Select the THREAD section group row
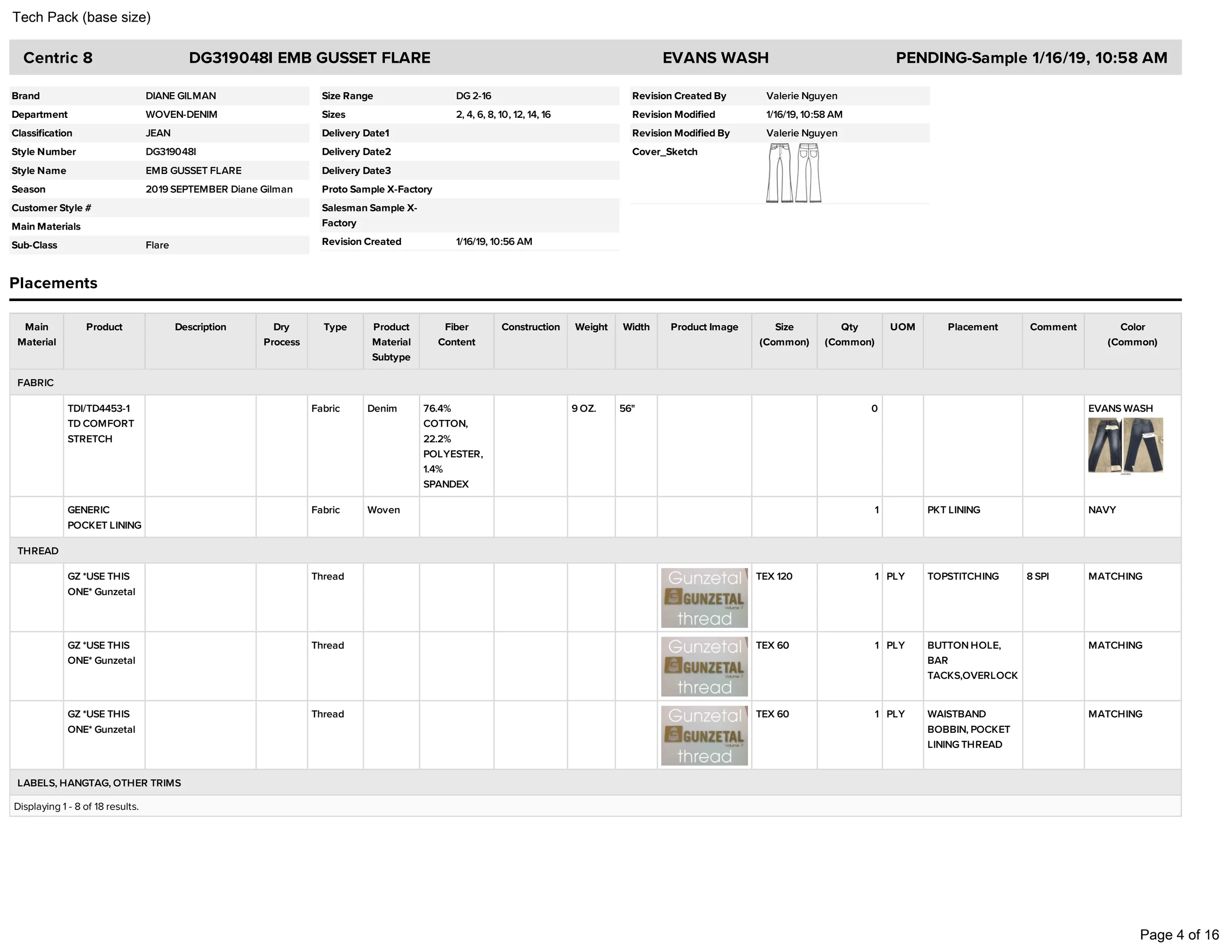The height and width of the screenshot is (952, 1232). (x=595, y=550)
